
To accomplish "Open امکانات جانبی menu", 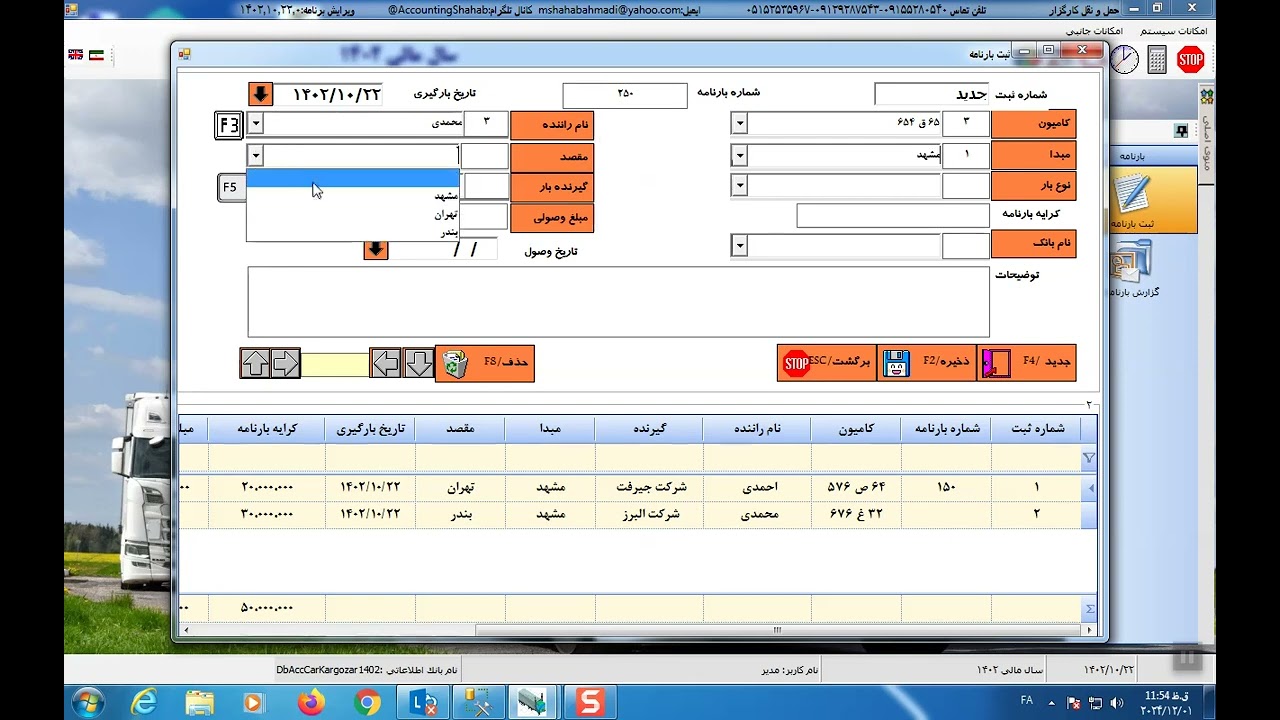I will (1096, 31).
